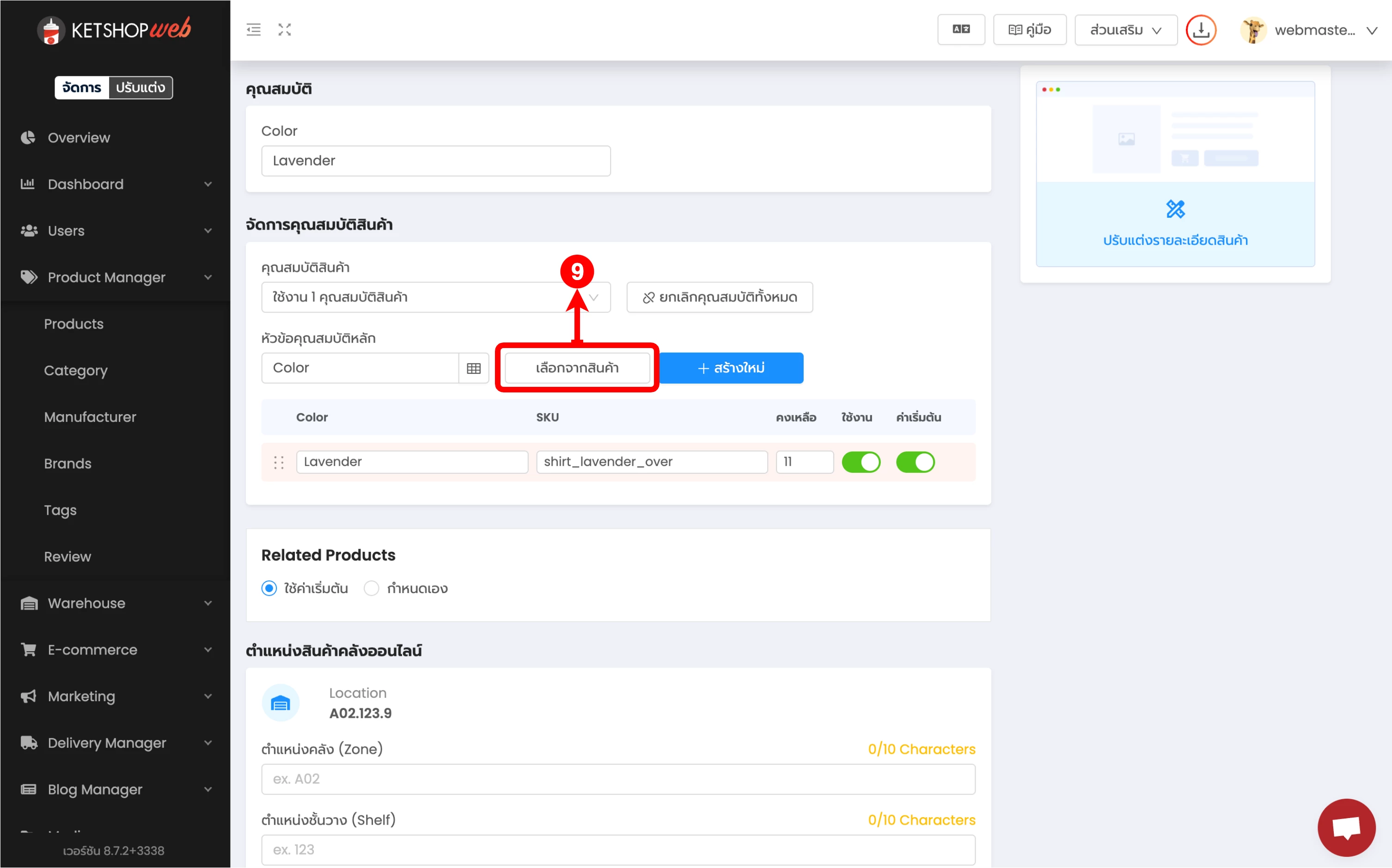Toggle the ค่าเริ่มต้น switch for Lavender
1392x868 pixels.
[915, 463]
